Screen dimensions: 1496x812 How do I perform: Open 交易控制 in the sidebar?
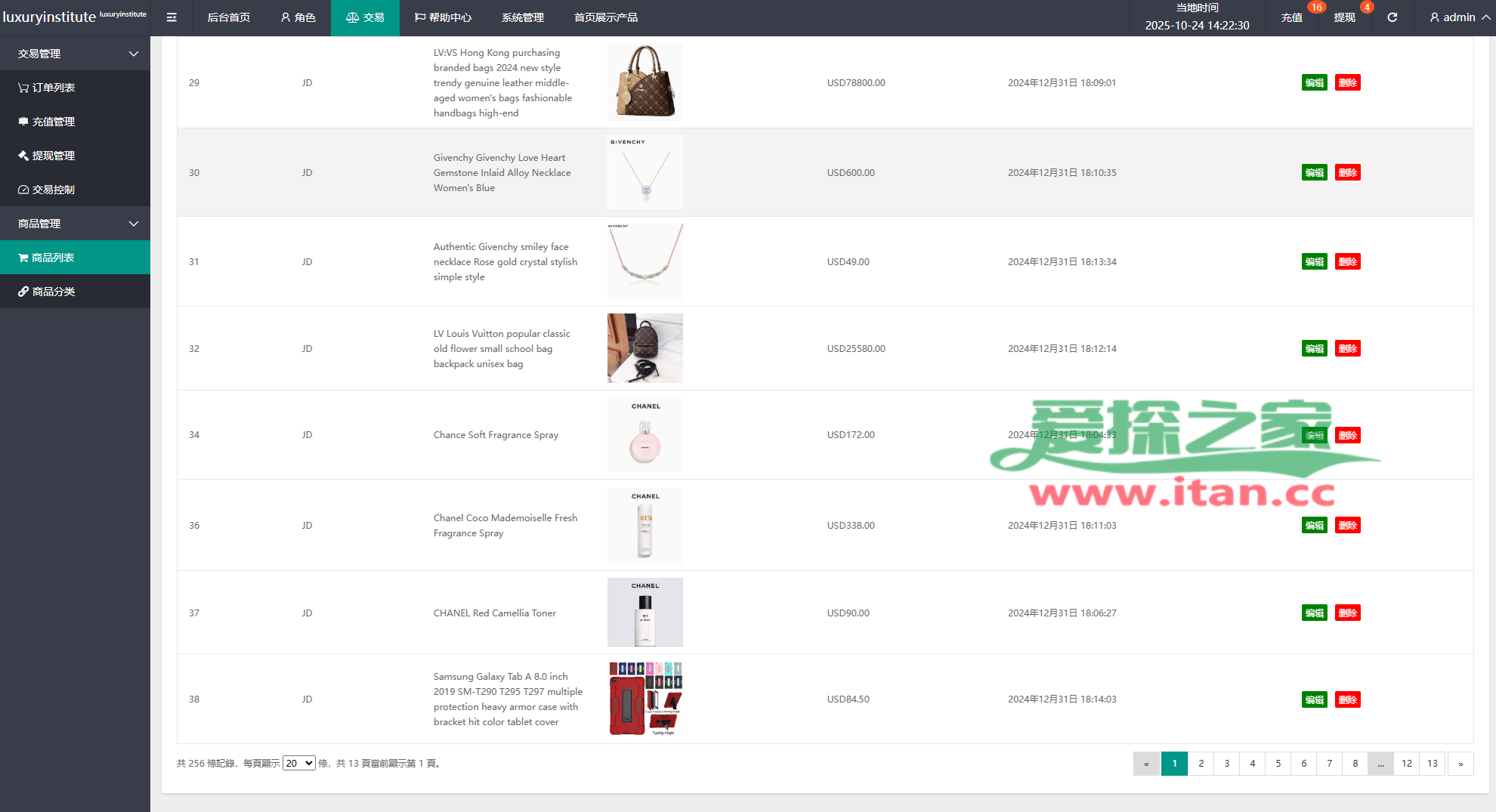pyautogui.click(x=53, y=190)
